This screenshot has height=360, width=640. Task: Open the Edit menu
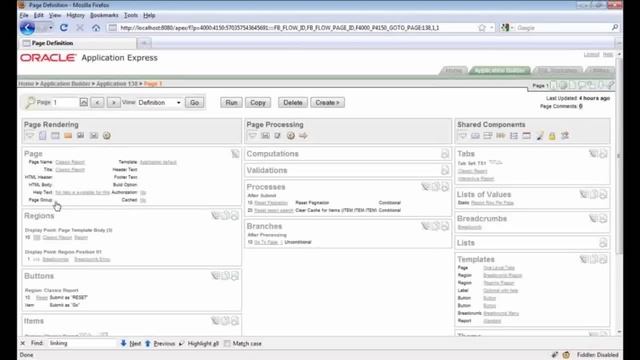38,15
